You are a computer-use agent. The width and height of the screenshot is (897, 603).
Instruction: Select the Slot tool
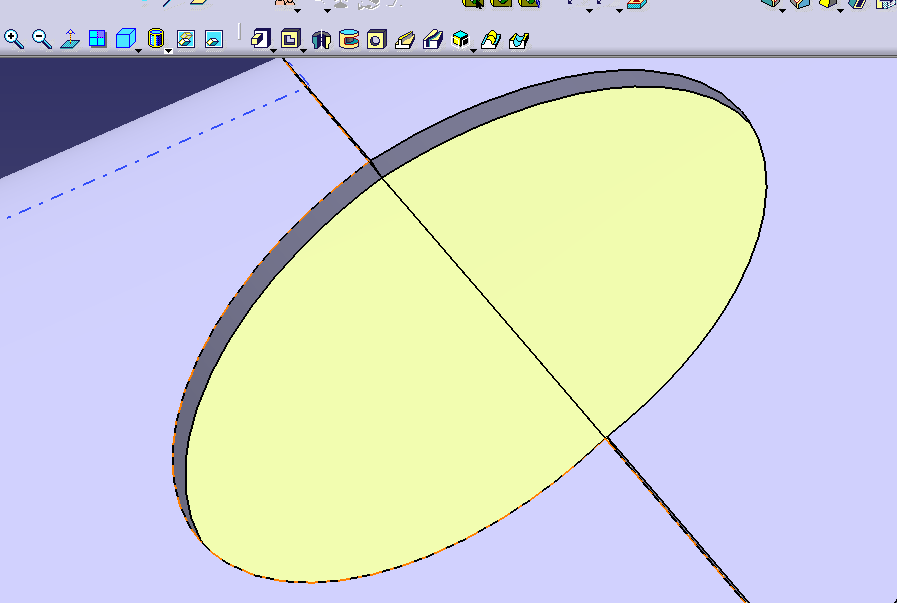(433, 40)
